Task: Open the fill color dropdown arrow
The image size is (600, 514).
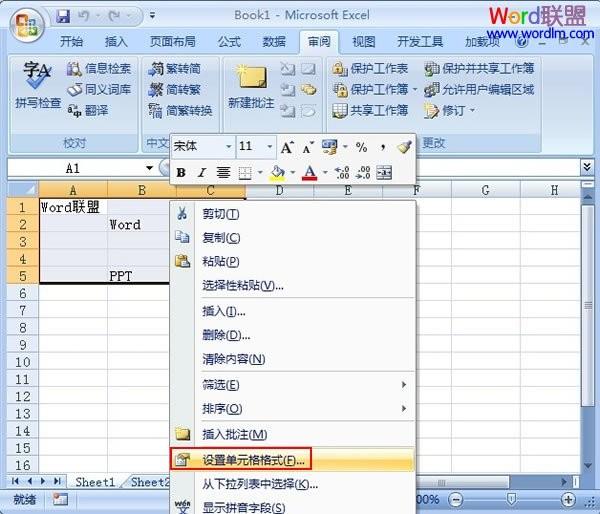Action: [x=292, y=173]
